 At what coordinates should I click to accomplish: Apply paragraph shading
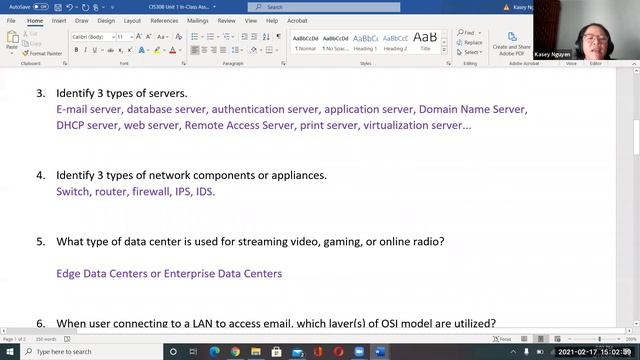pos(253,50)
